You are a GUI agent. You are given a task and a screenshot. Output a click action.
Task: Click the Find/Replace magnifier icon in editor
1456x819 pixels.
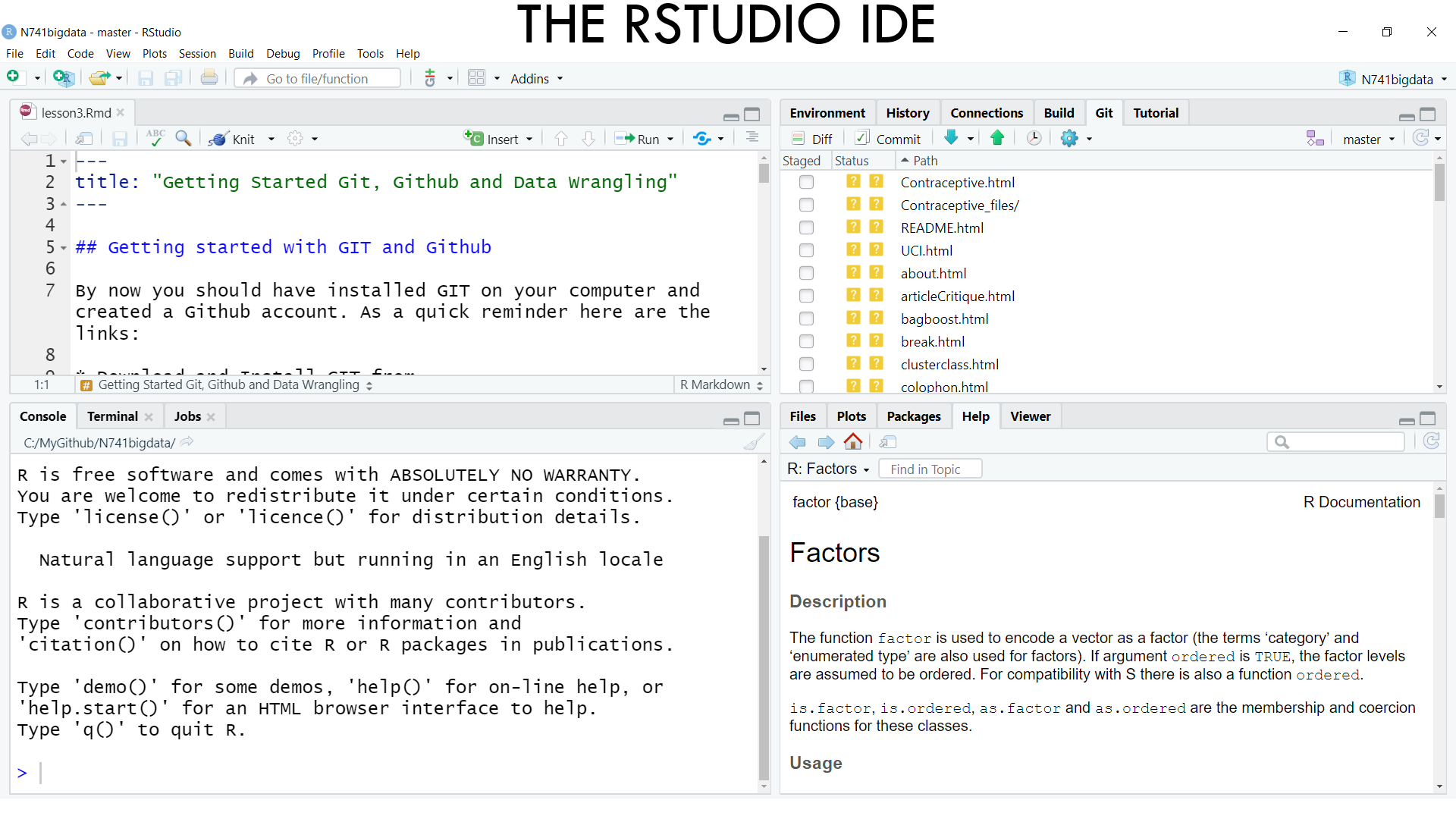point(183,138)
